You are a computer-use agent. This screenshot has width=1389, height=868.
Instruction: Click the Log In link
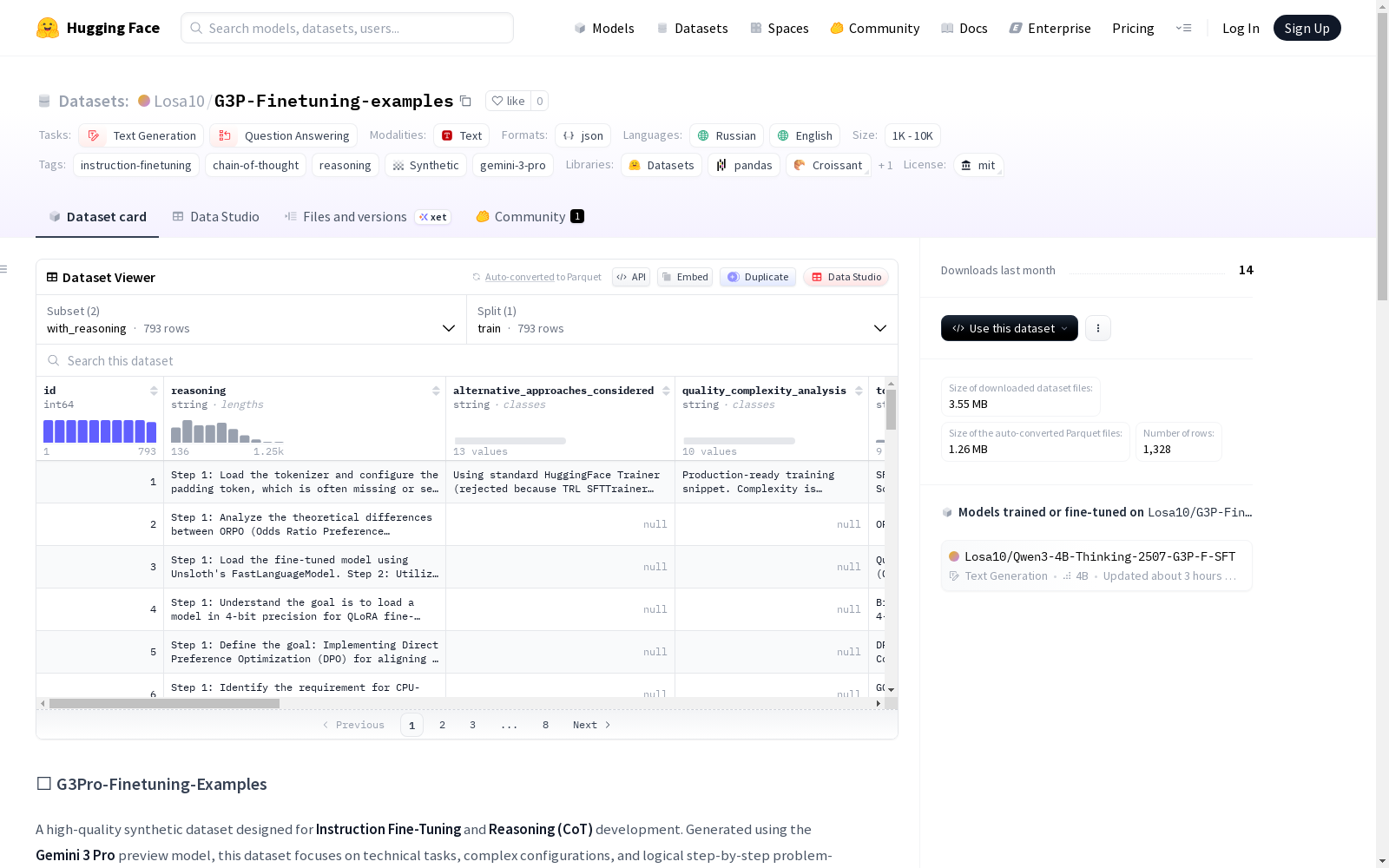1241,28
